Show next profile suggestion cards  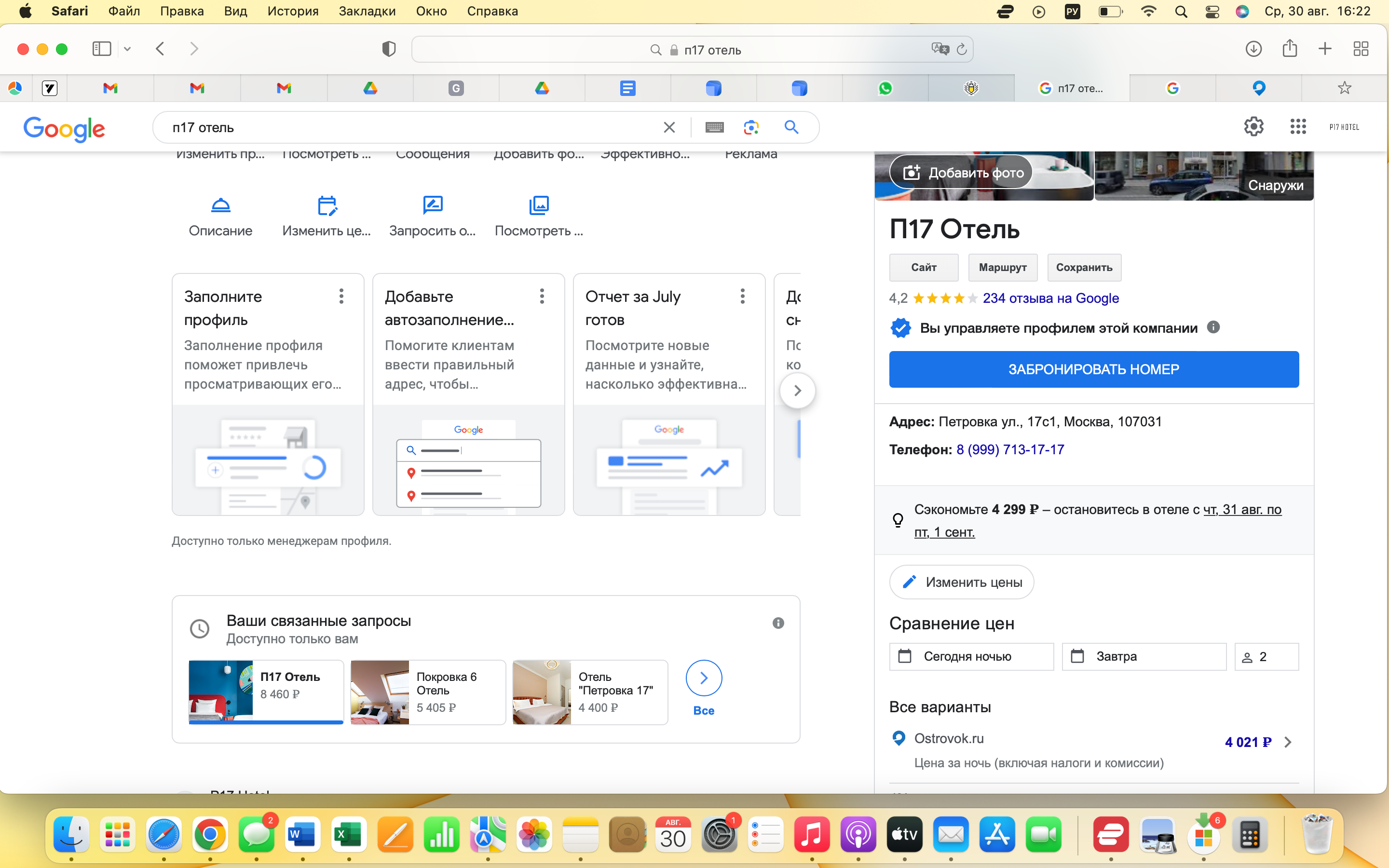pyautogui.click(x=797, y=391)
